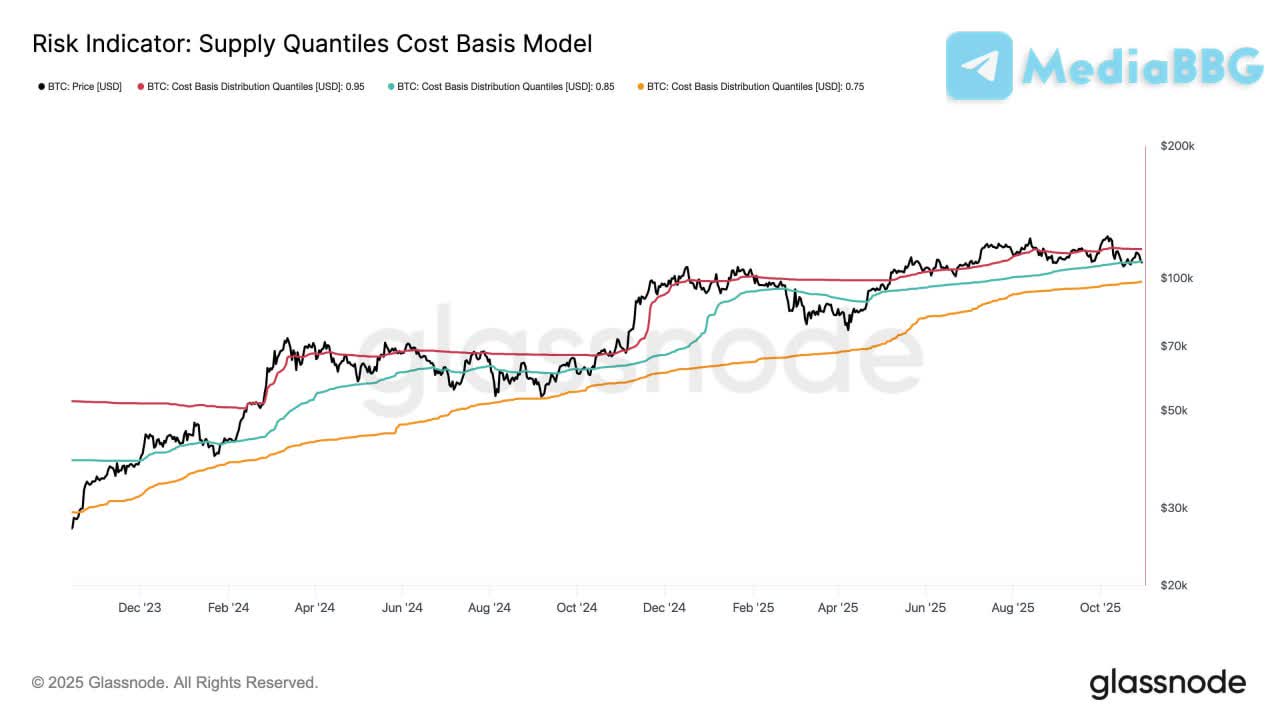The height and width of the screenshot is (720, 1280).
Task: Select the Dec '23 x-axis label
Action: click(140, 607)
